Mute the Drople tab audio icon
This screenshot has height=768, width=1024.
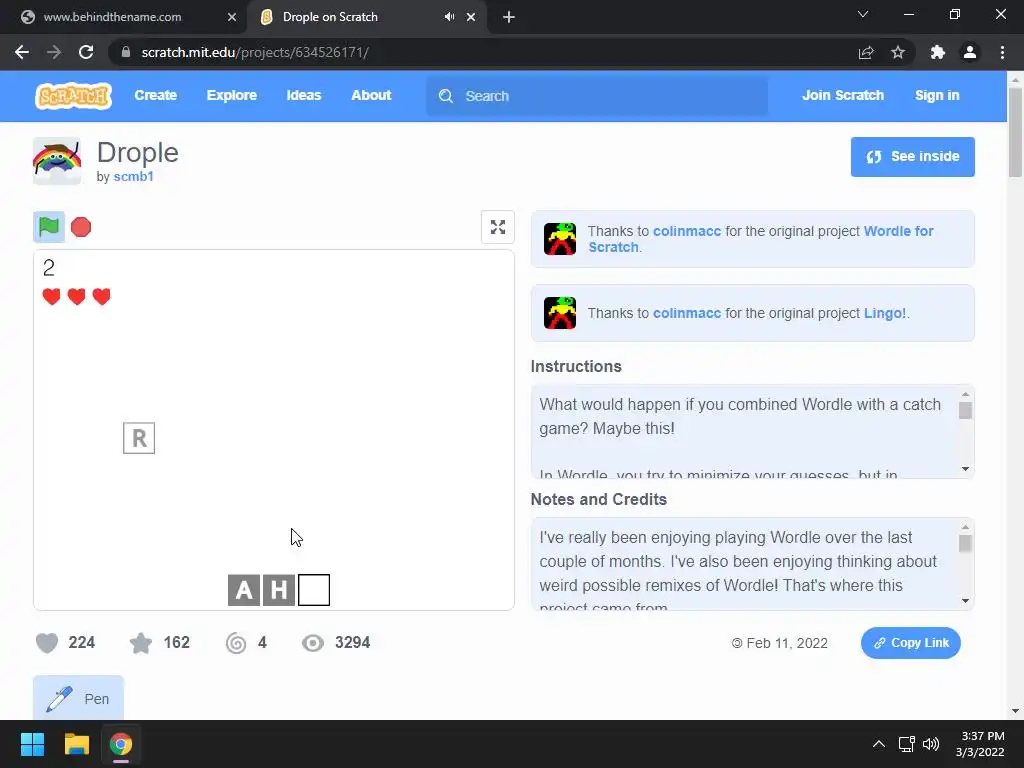tap(449, 17)
